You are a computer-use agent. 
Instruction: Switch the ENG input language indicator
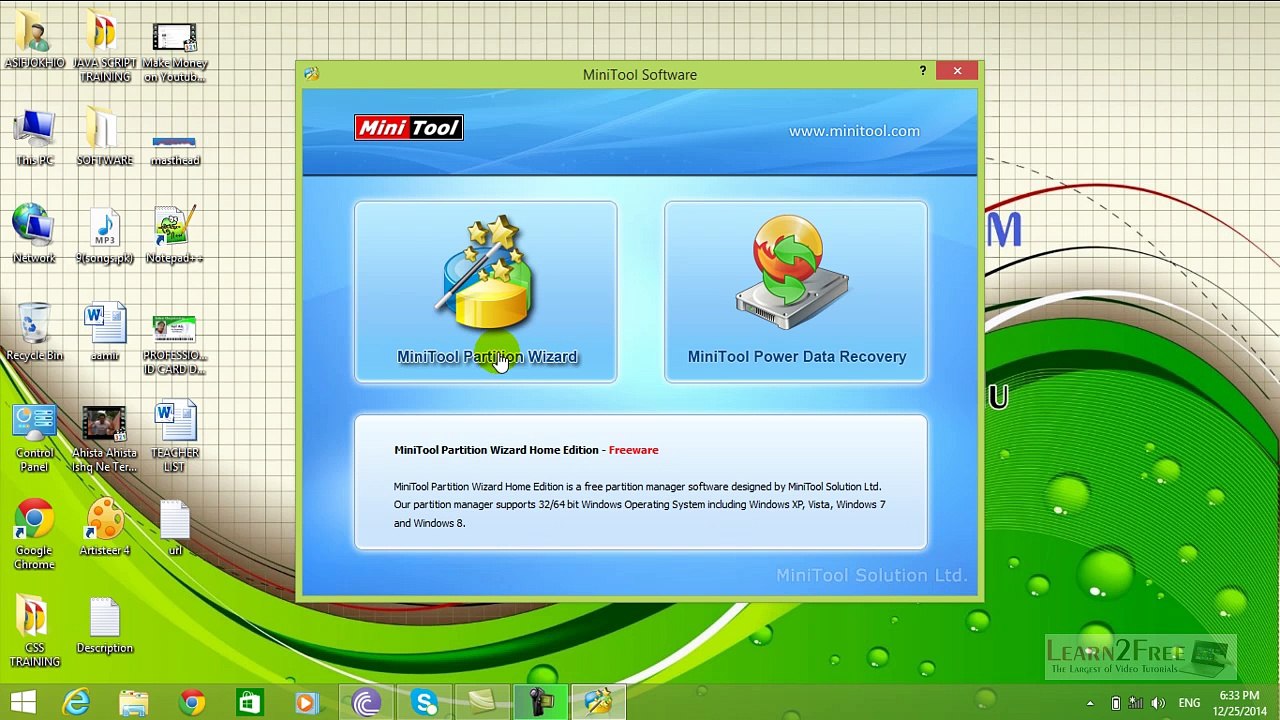pos(1189,703)
